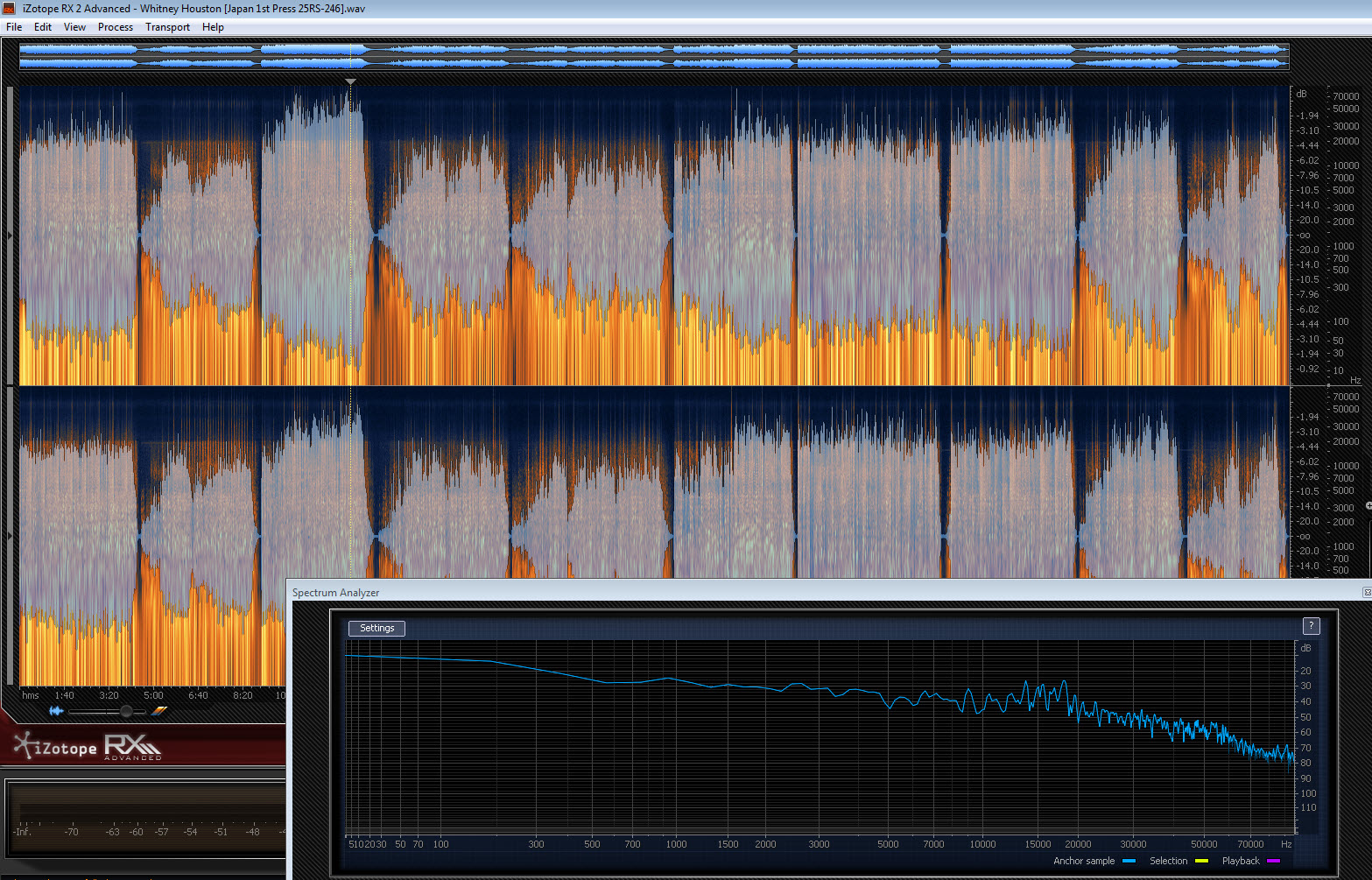
Task: Click the 8:20 mark on the time ruler
Action: [243, 695]
